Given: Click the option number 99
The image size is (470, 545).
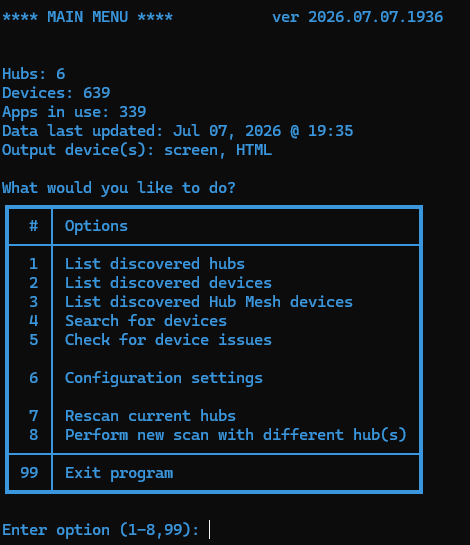Looking at the screenshot, I should [x=29, y=473].
